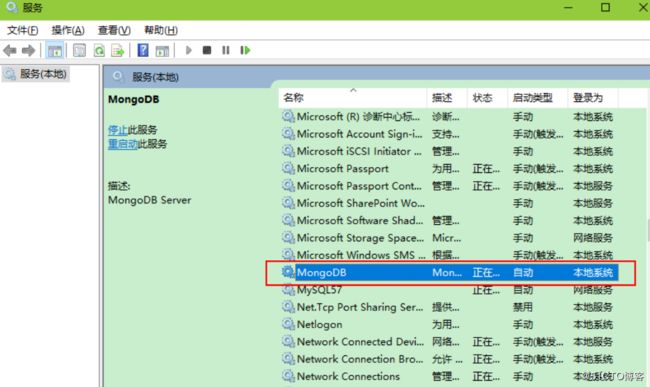Select the MySQL57 service row
Image resolution: width=650 pixels, height=387 pixels.
pyautogui.click(x=450, y=290)
